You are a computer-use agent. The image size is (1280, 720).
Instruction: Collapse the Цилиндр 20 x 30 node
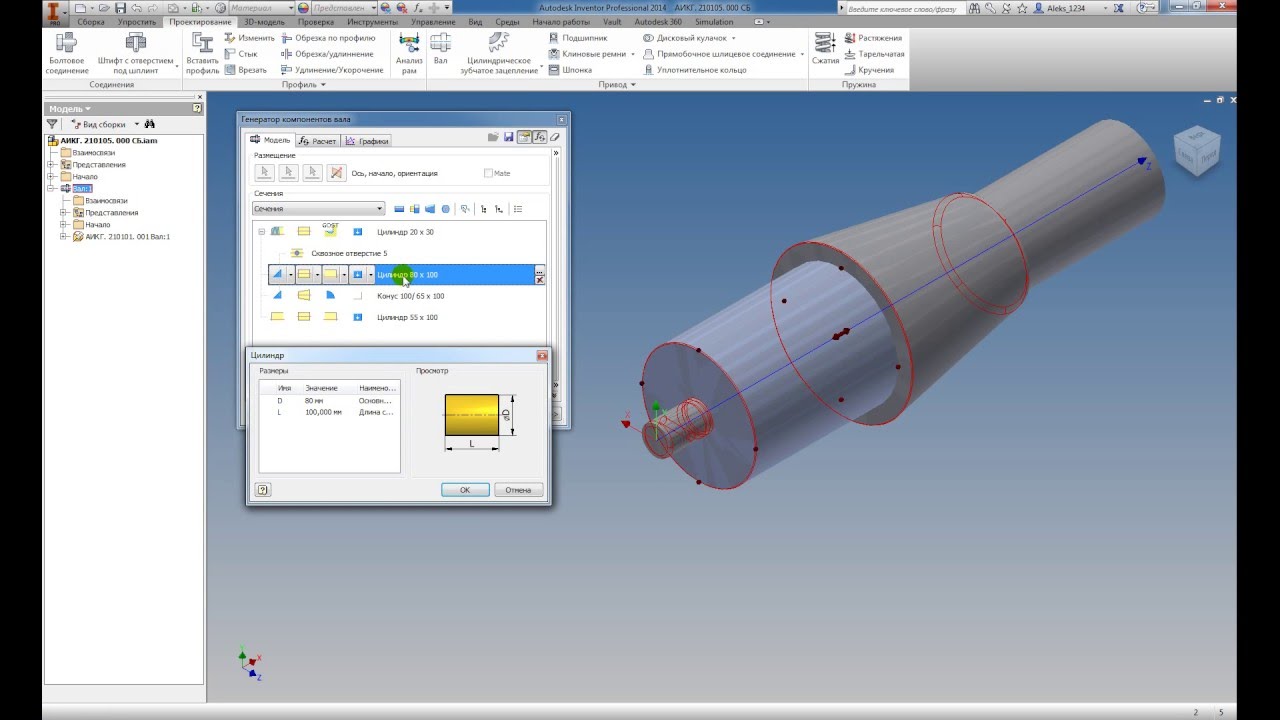[x=262, y=232]
